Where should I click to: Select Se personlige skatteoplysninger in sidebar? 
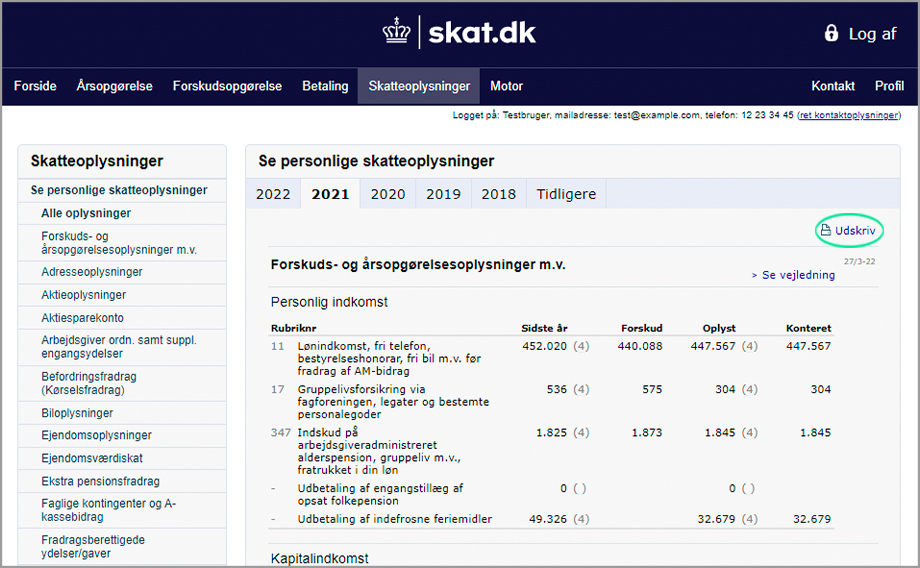click(x=119, y=190)
